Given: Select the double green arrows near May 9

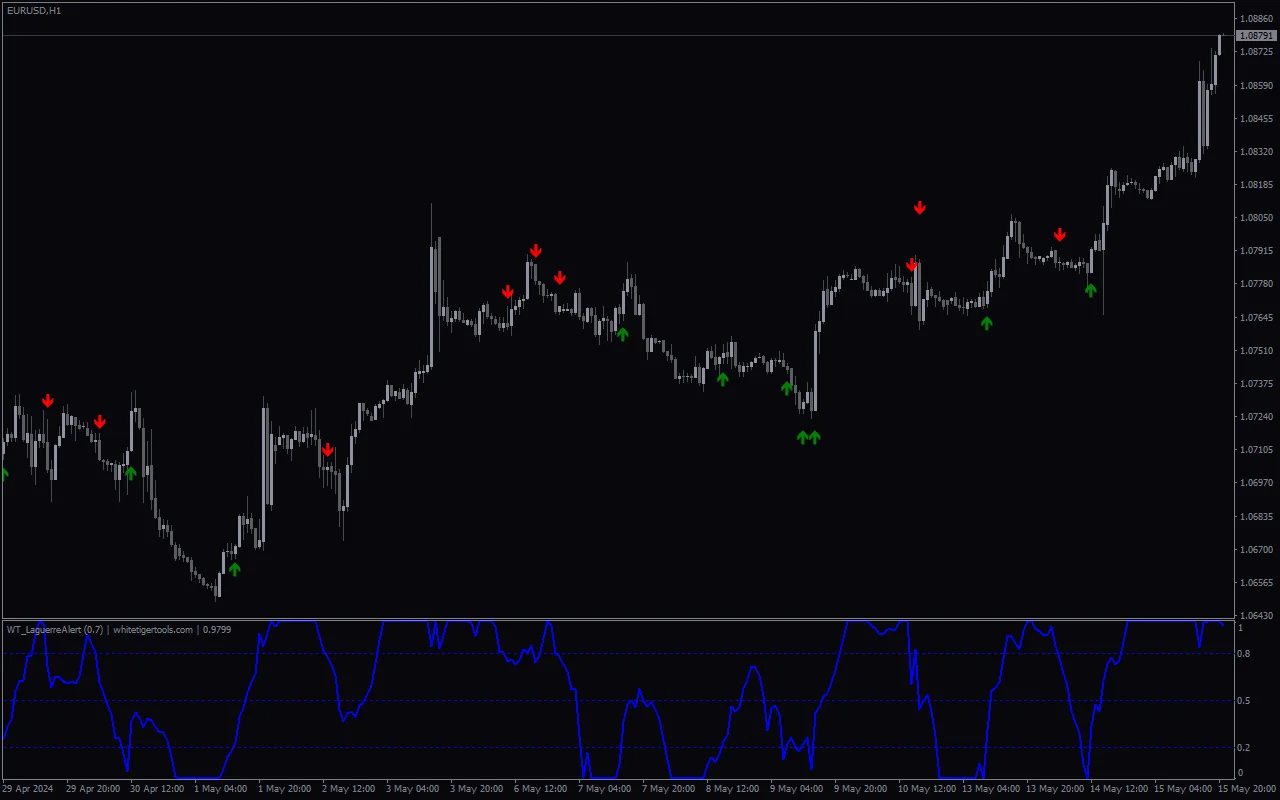Looking at the screenshot, I should (x=808, y=437).
